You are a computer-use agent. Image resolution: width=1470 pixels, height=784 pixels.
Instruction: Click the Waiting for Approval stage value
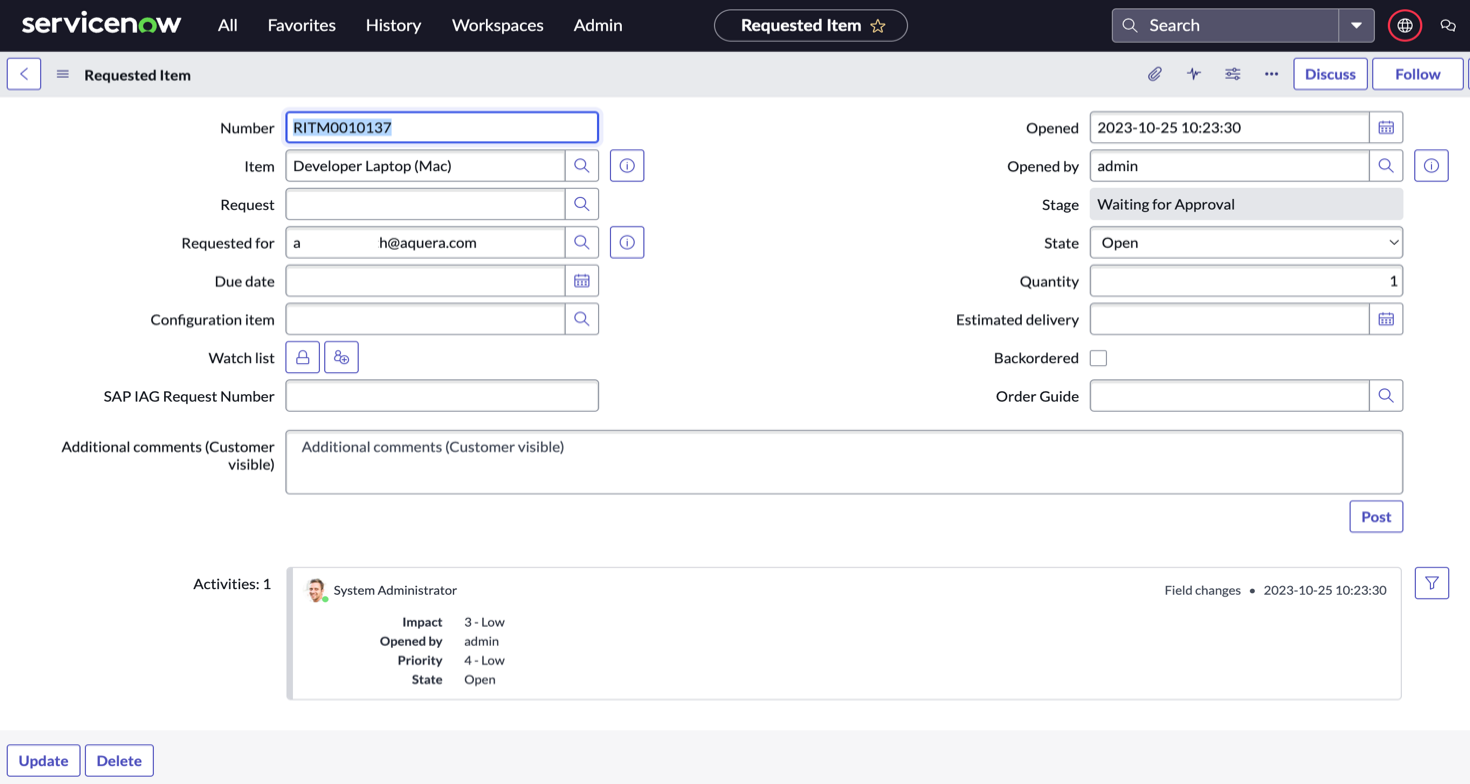(x=1246, y=204)
